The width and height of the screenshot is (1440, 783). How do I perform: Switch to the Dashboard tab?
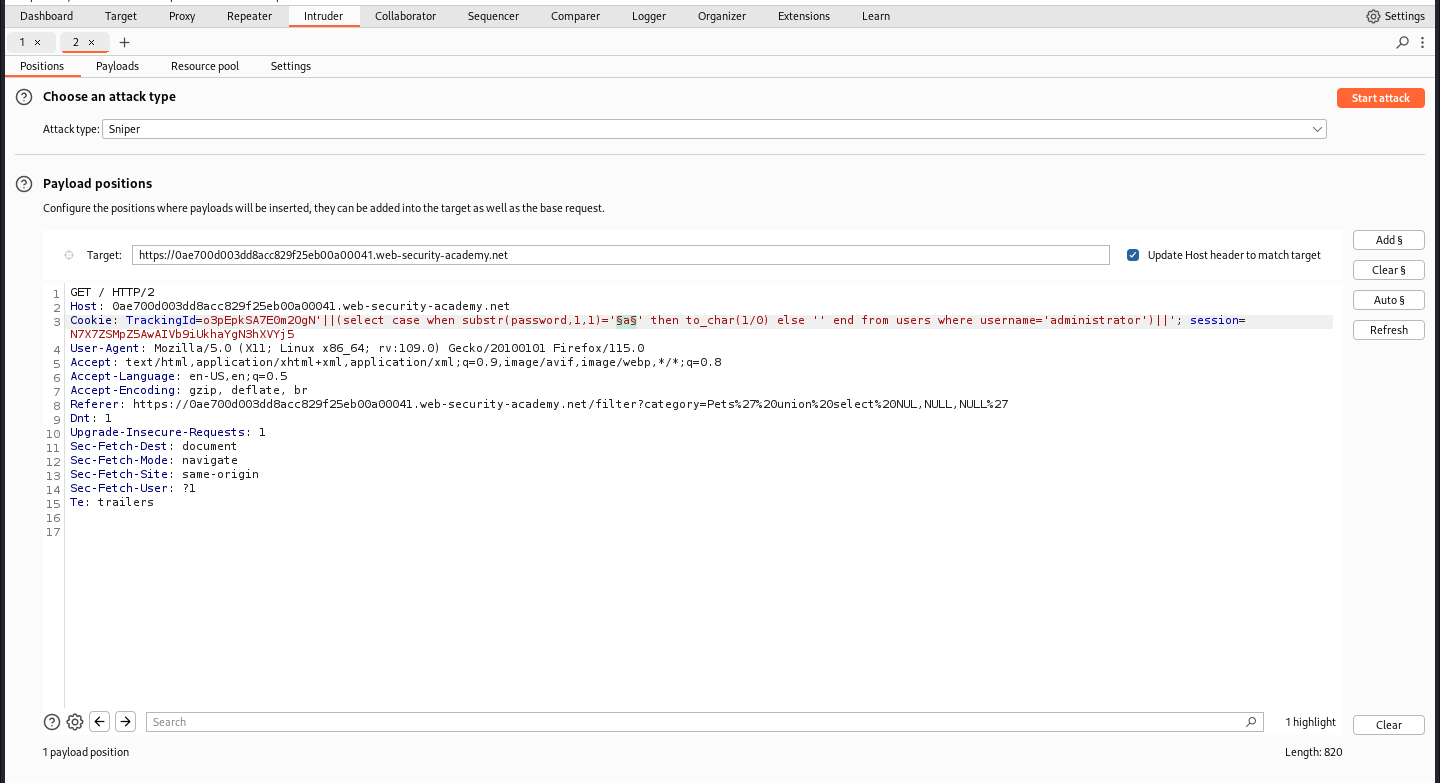click(47, 16)
